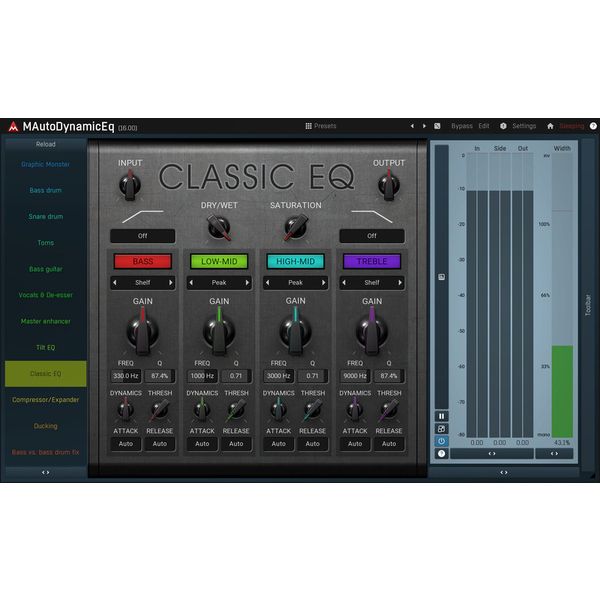Pause the meters with pause button
600x600 pixels.
(441, 416)
